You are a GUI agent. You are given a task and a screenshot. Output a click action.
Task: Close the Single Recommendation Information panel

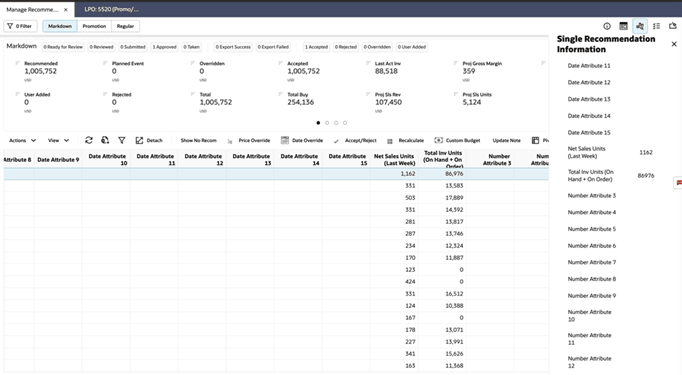pos(674,44)
